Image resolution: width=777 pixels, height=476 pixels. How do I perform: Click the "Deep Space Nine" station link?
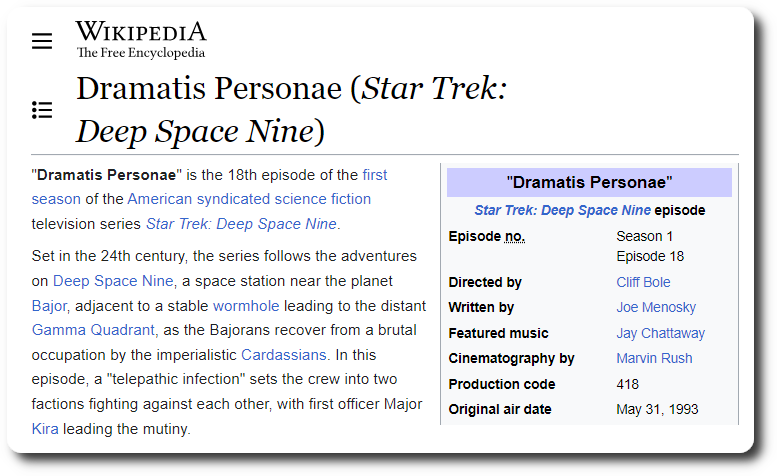[x=113, y=280]
